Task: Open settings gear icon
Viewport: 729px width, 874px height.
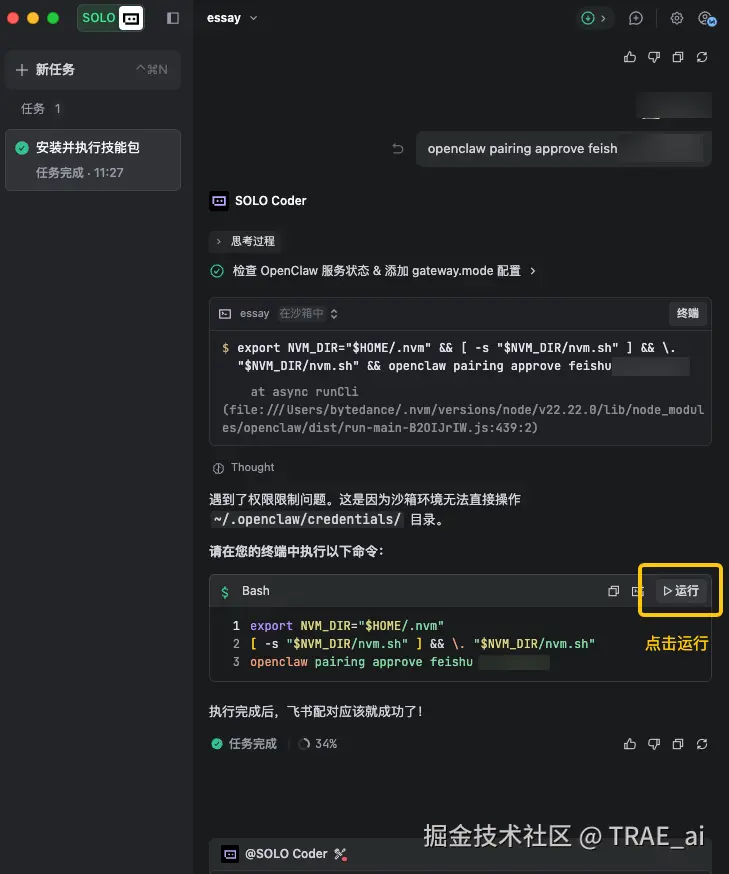Action: click(x=677, y=18)
